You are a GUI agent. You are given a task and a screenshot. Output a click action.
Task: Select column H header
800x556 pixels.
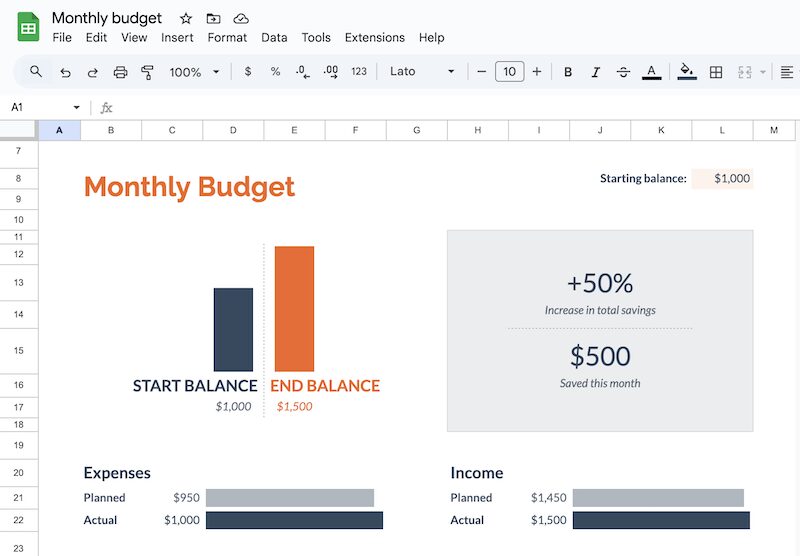tap(478, 130)
